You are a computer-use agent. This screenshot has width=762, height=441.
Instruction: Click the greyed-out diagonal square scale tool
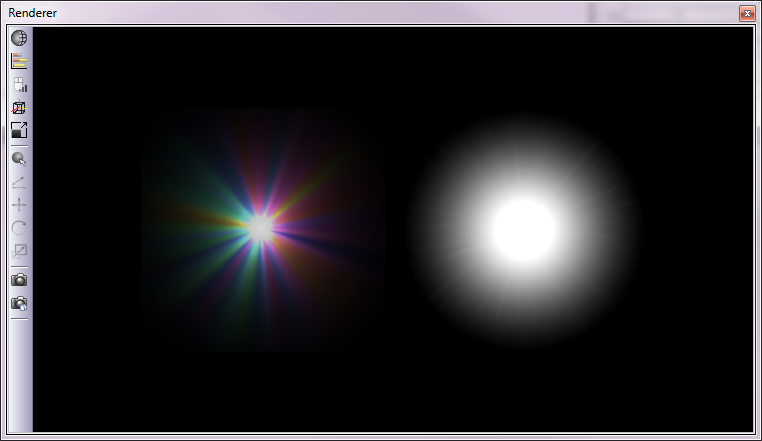click(x=19, y=250)
